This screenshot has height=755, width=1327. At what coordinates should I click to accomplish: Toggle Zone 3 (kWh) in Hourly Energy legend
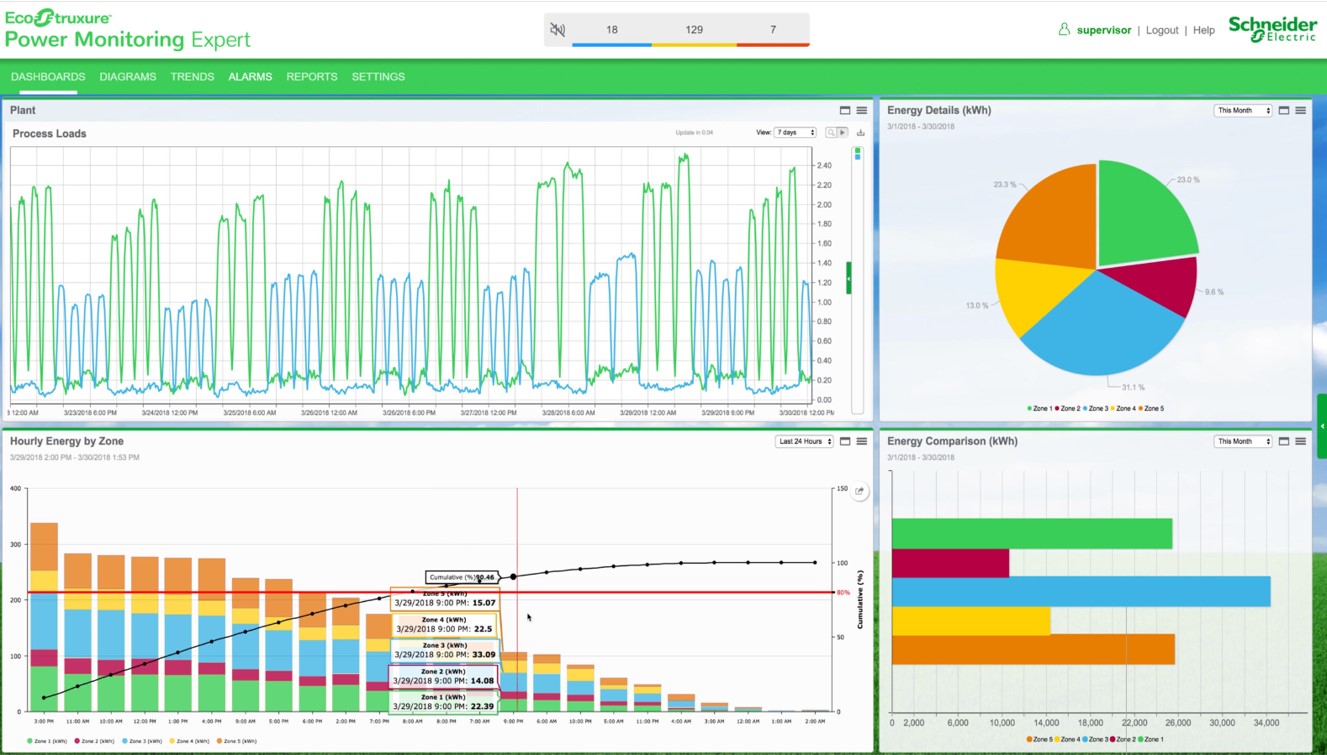coord(142,741)
